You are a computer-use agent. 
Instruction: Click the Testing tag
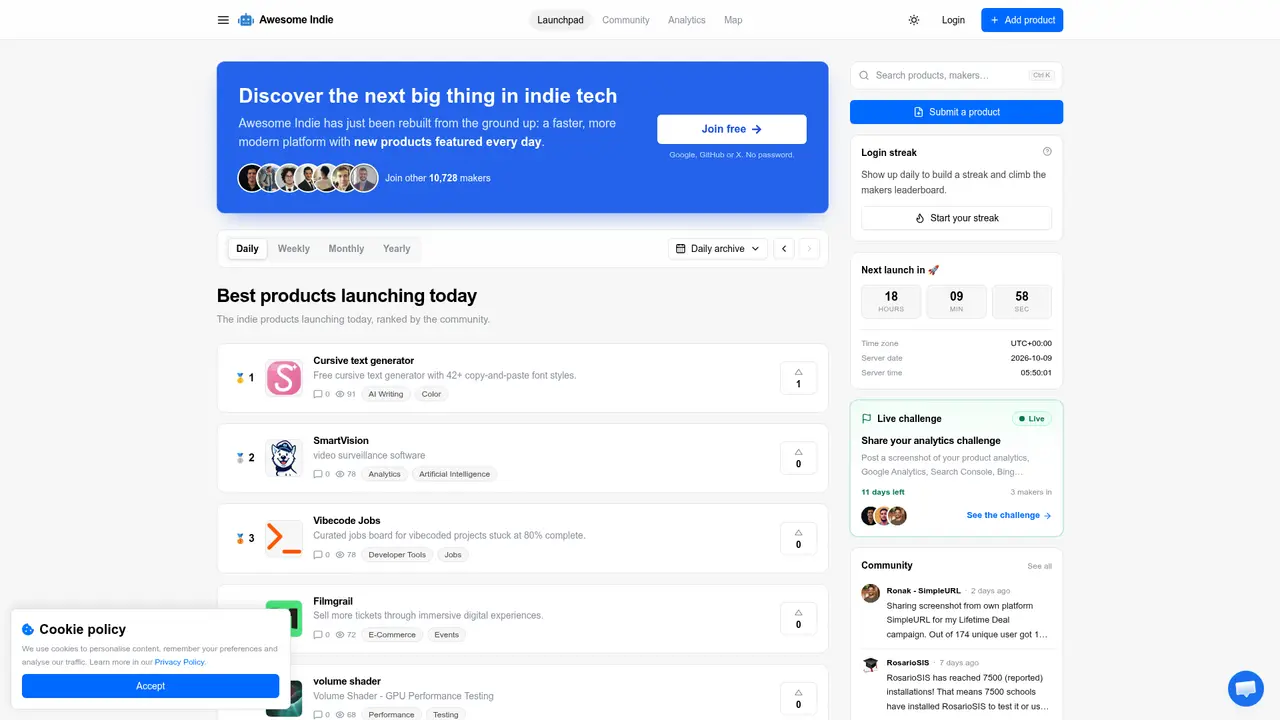(x=446, y=714)
